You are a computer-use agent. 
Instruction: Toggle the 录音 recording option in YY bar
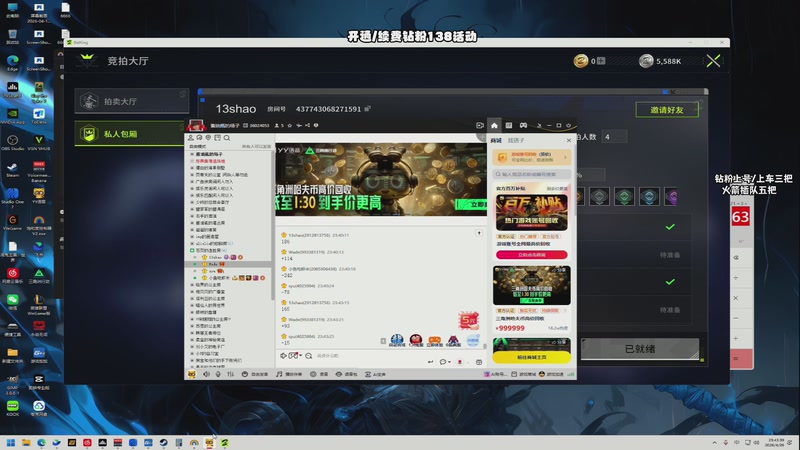click(x=319, y=374)
